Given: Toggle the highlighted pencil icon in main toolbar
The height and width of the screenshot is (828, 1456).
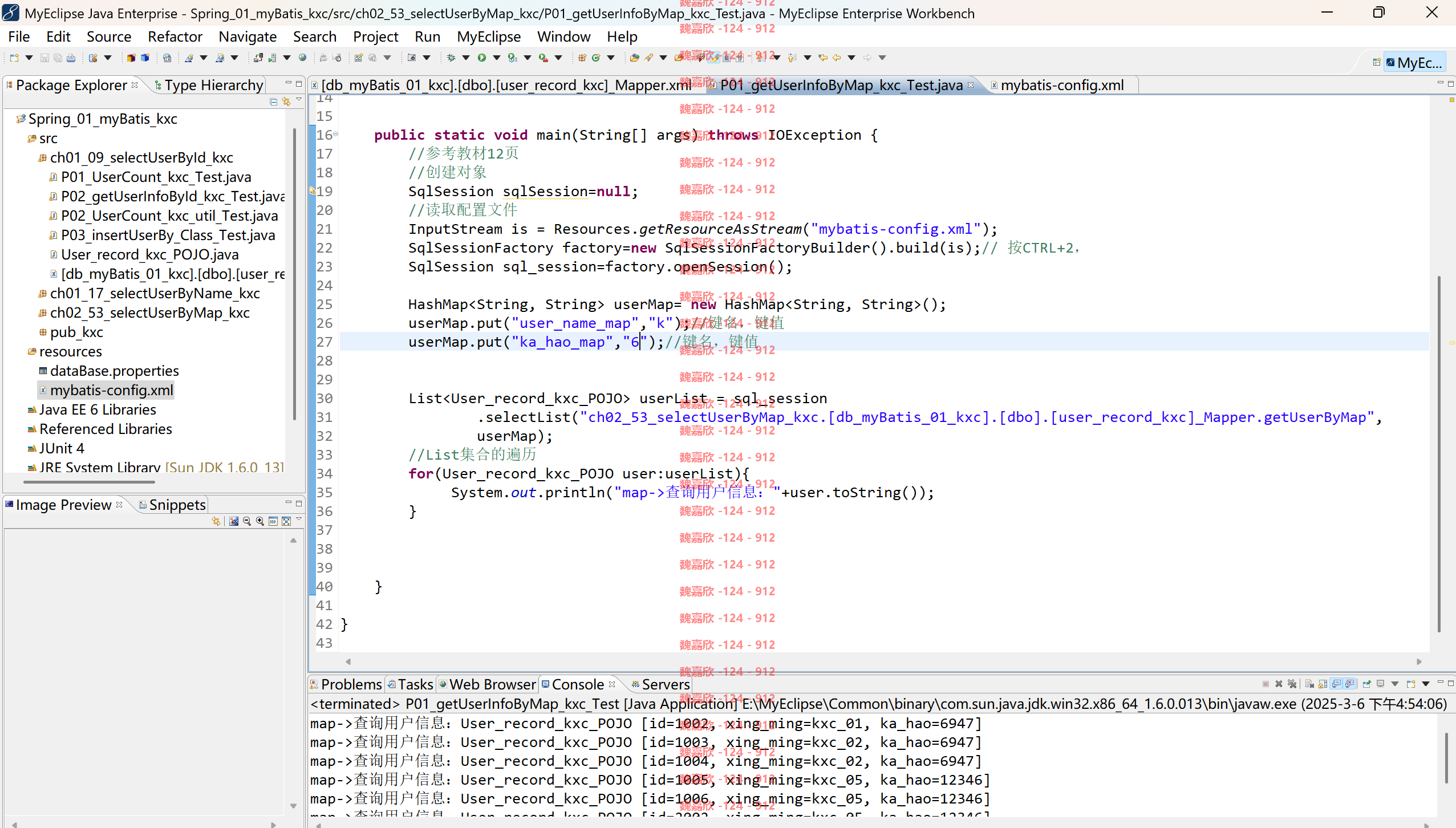Looking at the screenshot, I should 713,58.
